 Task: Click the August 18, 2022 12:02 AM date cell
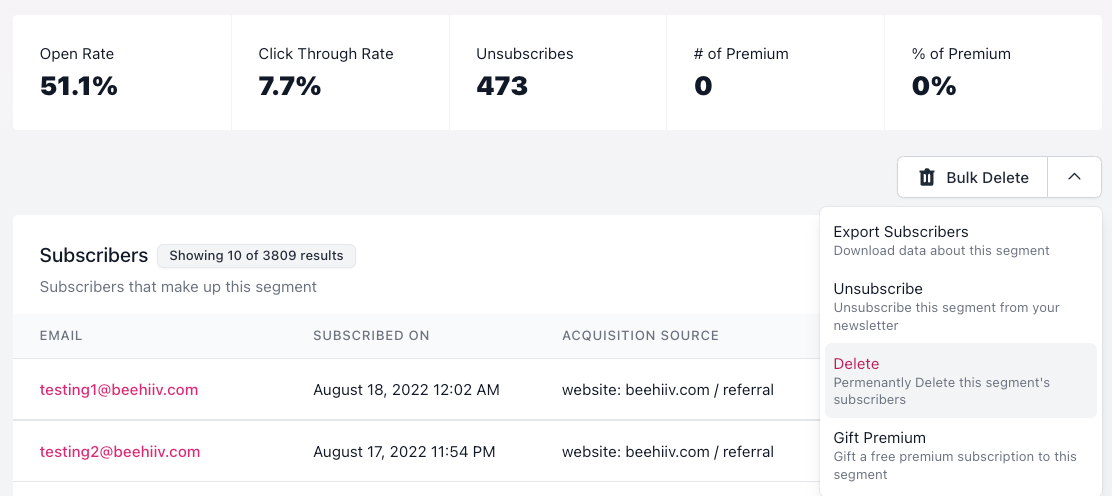click(x=406, y=390)
